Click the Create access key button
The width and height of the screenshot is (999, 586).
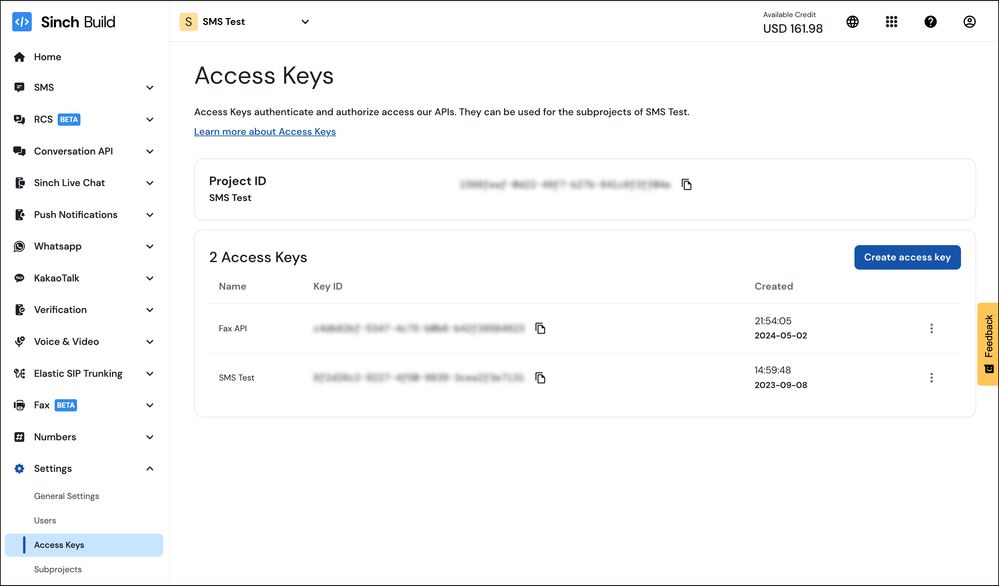(907, 257)
